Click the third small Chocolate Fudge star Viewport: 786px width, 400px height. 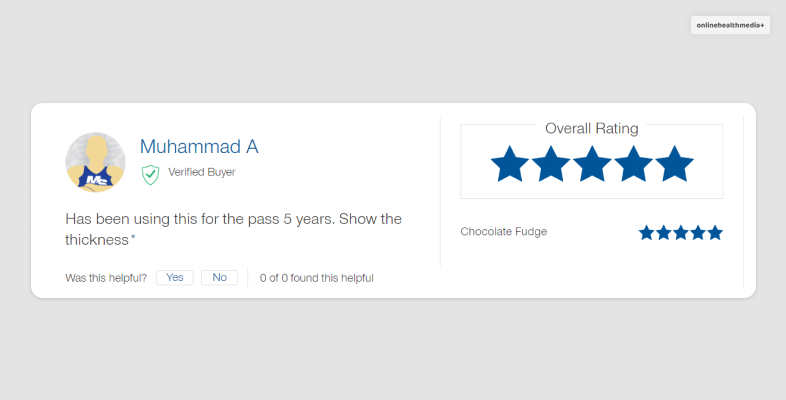click(680, 232)
